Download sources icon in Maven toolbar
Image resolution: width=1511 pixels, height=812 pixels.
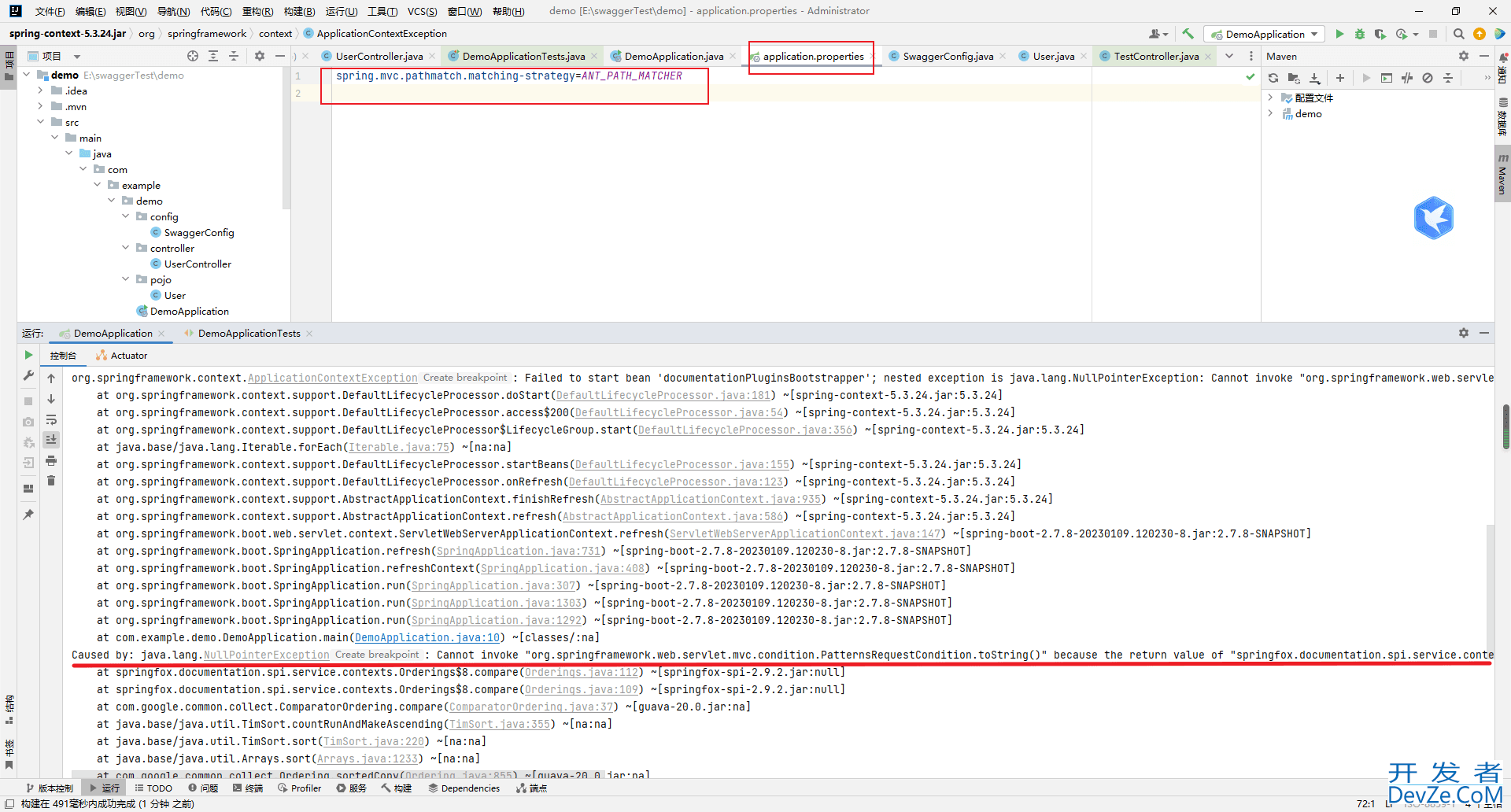(x=1314, y=78)
